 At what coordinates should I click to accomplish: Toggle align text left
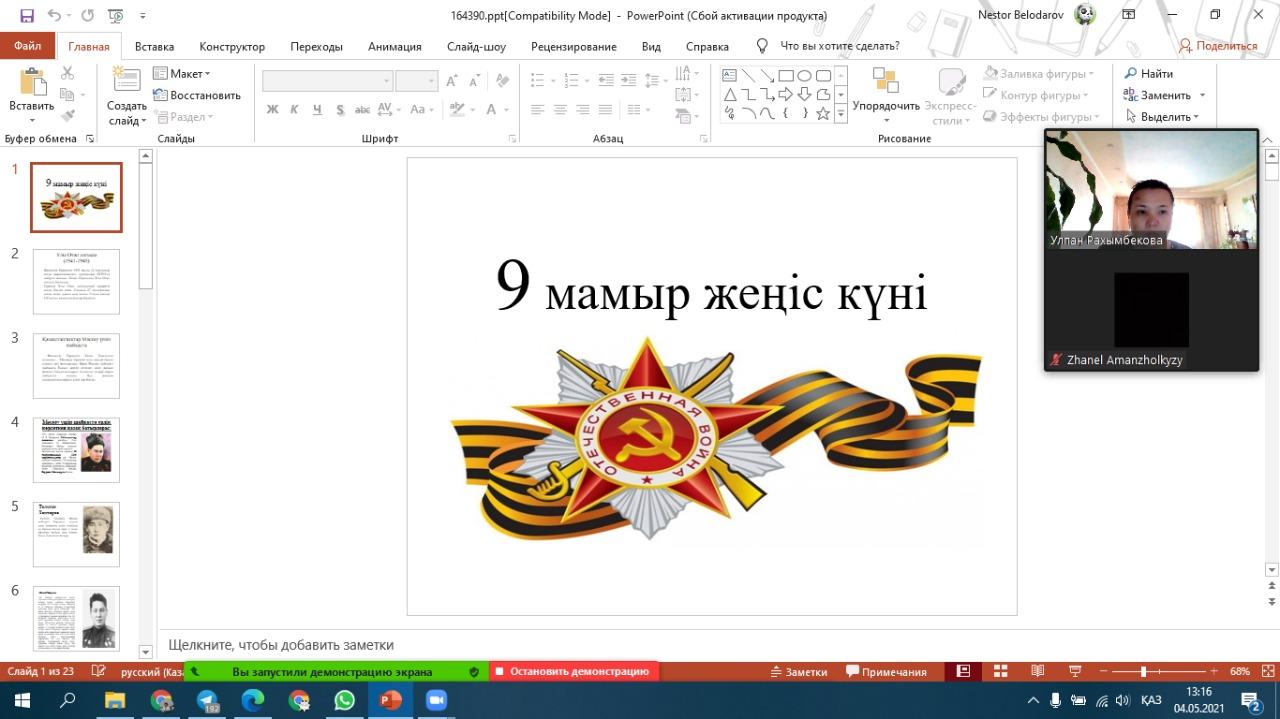537,109
